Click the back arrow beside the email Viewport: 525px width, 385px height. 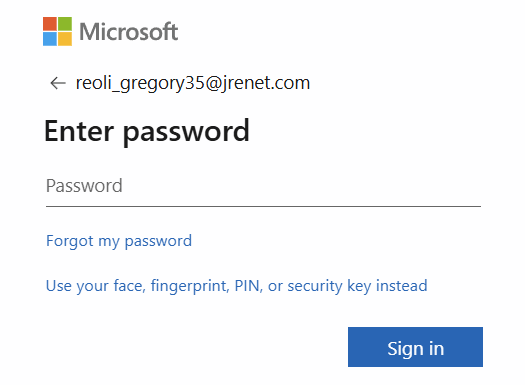click(x=58, y=83)
